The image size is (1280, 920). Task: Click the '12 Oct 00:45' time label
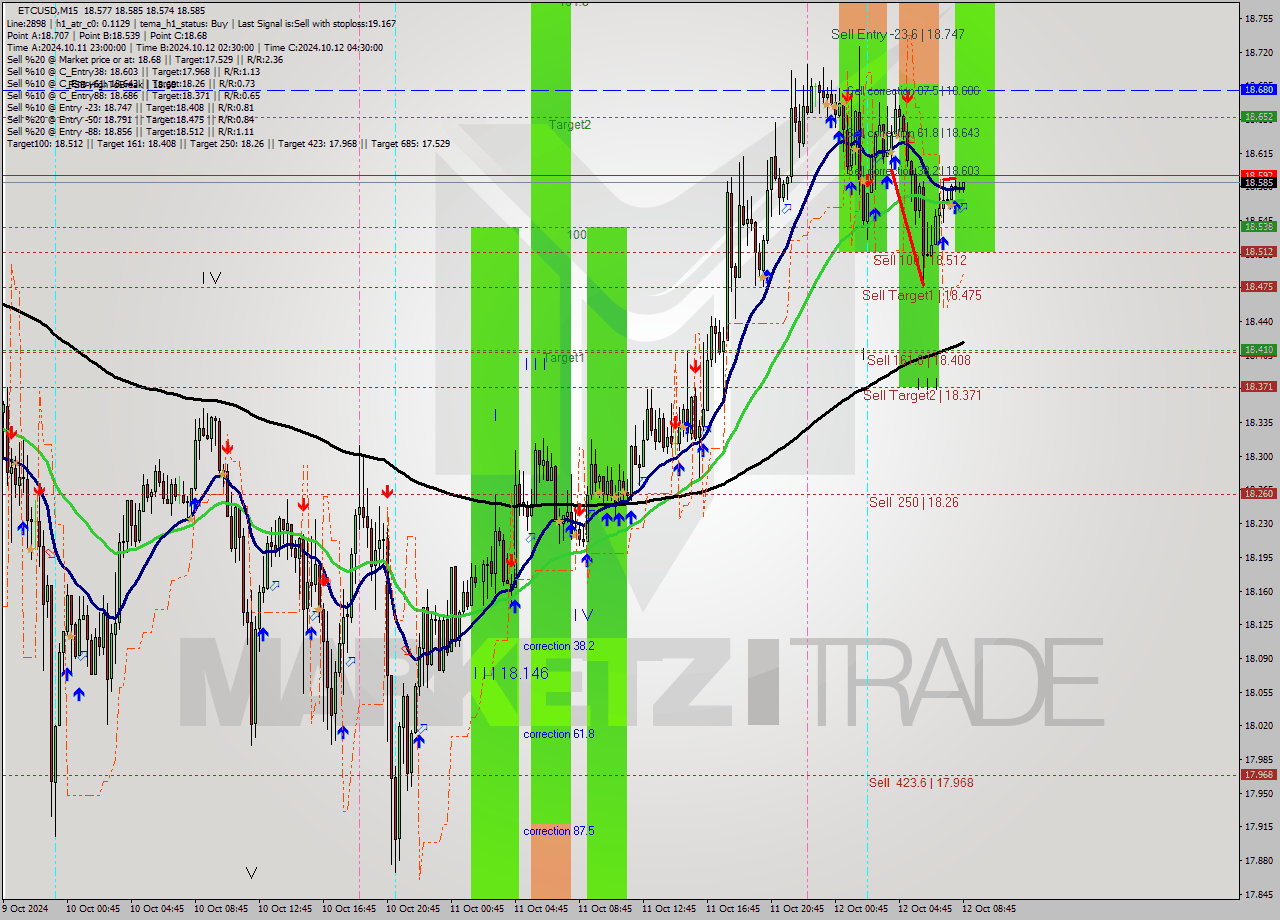pos(861,909)
